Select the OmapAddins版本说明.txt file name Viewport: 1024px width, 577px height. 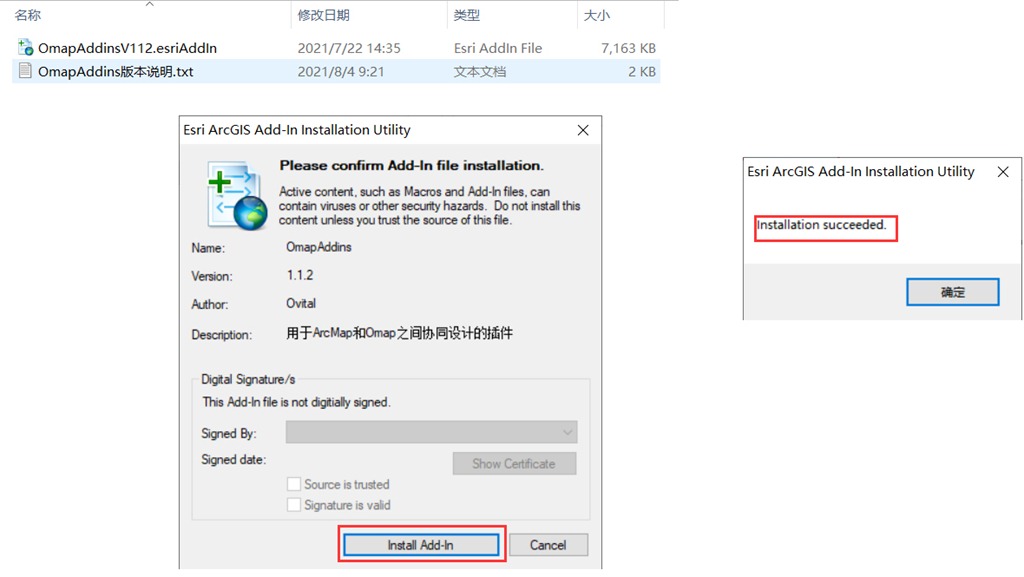115,72
